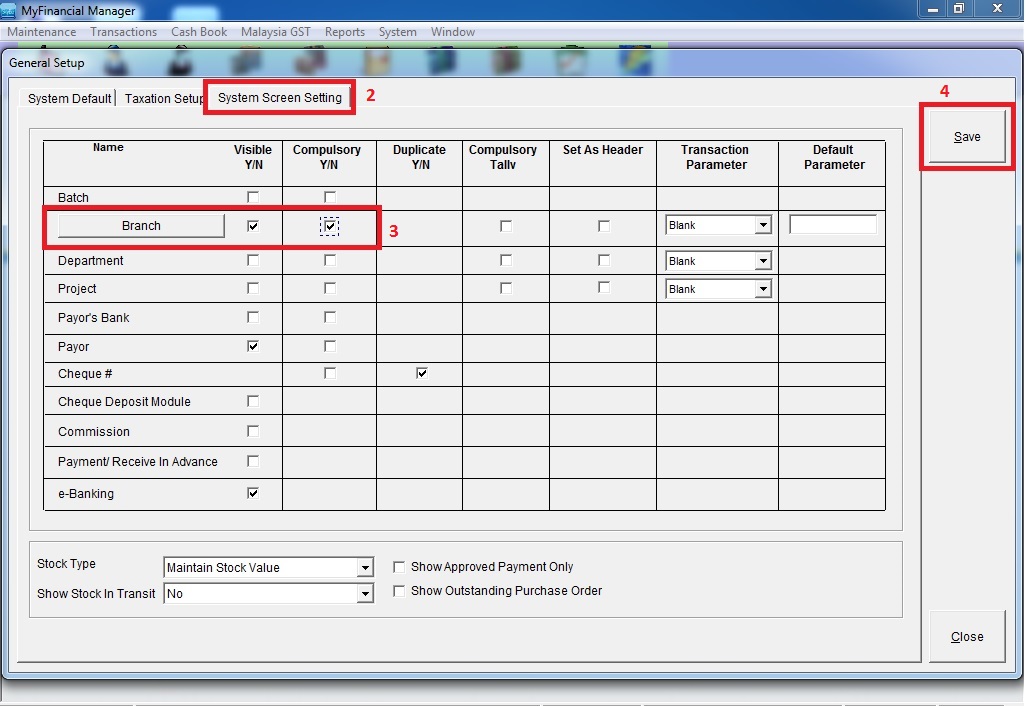Expand the Branch Transaction Parameter dropdown

(x=763, y=226)
